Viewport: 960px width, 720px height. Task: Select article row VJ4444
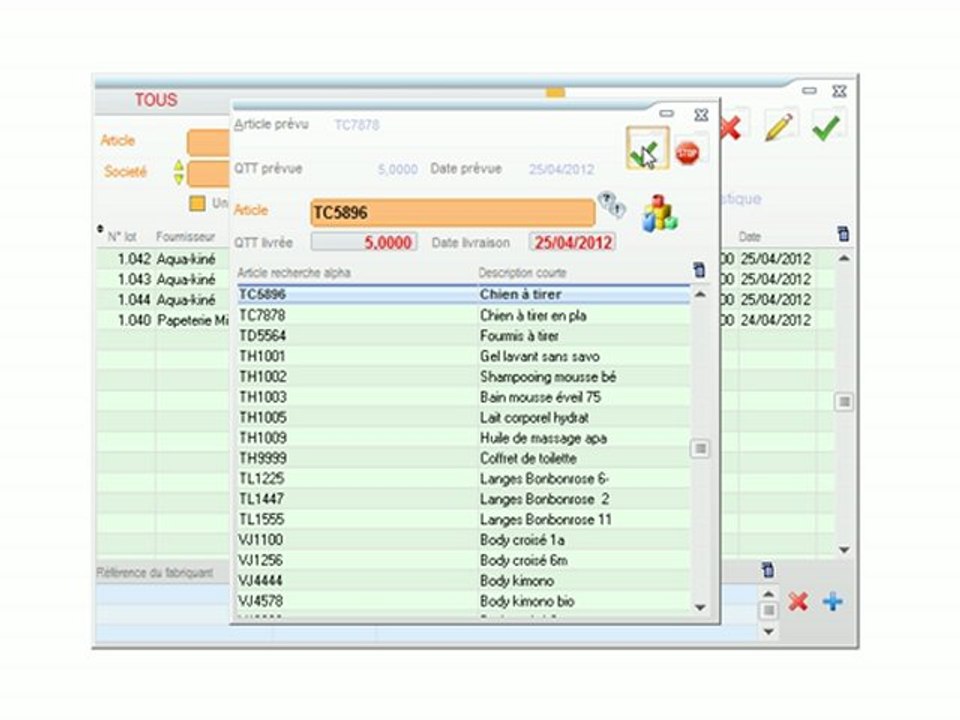[x=463, y=580]
